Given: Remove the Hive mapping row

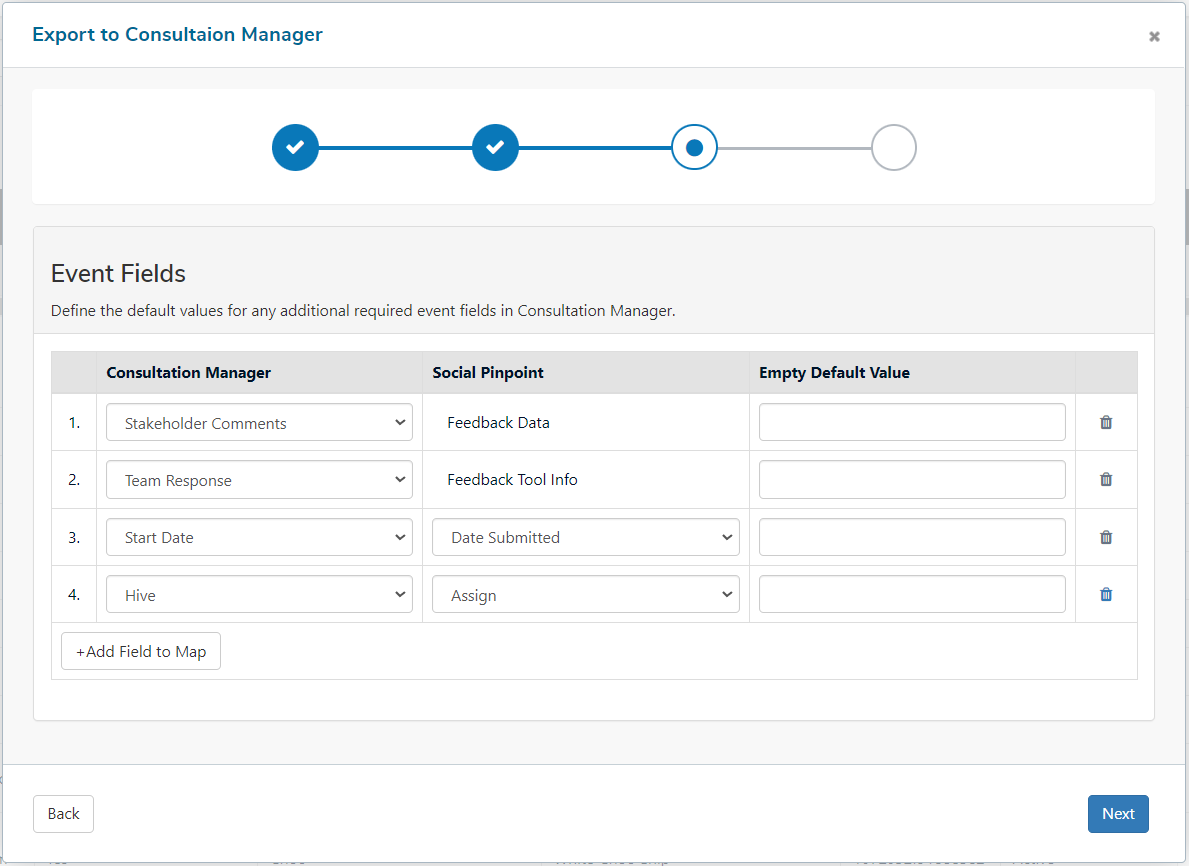Looking at the screenshot, I should [1106, 595].
